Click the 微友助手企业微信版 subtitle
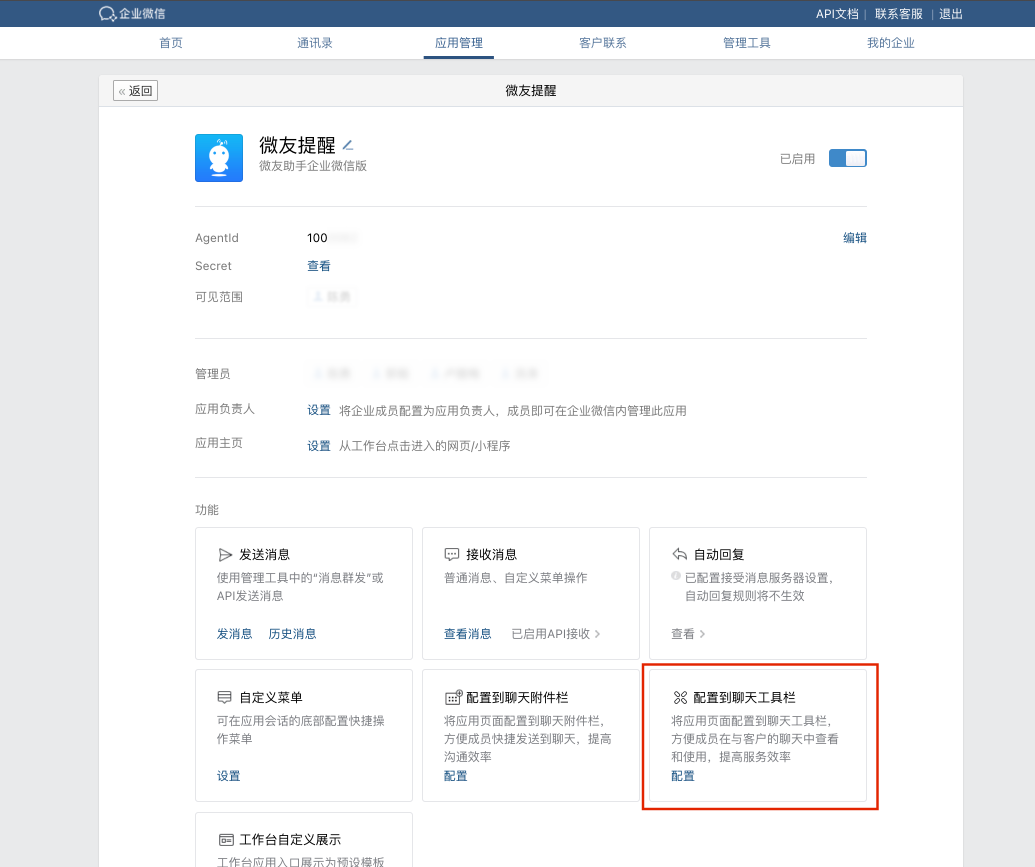Image resolution: width=1035 pixels, height=867 pixels. point(312,166)
